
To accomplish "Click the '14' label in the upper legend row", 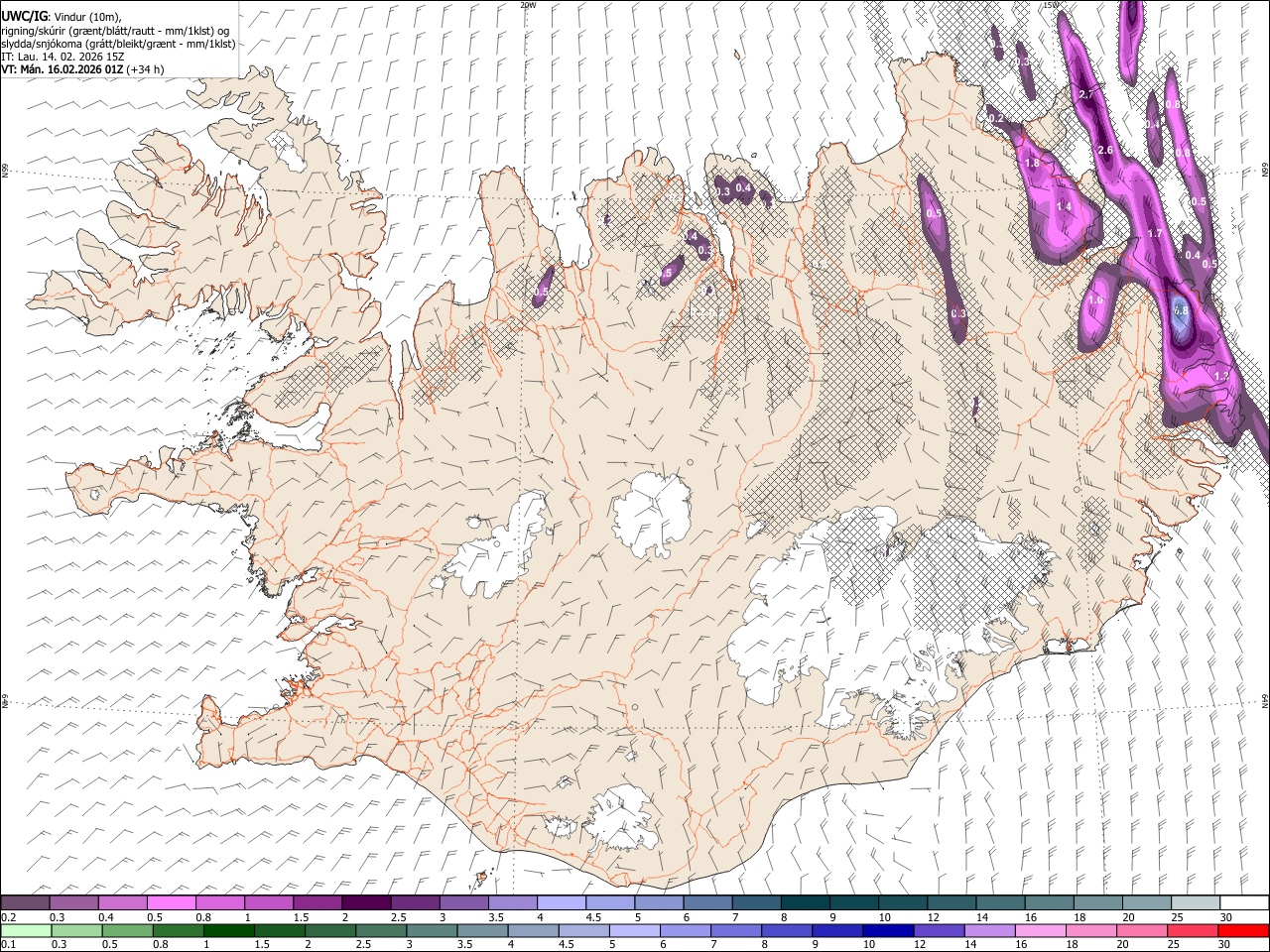I will coord(981,917).
